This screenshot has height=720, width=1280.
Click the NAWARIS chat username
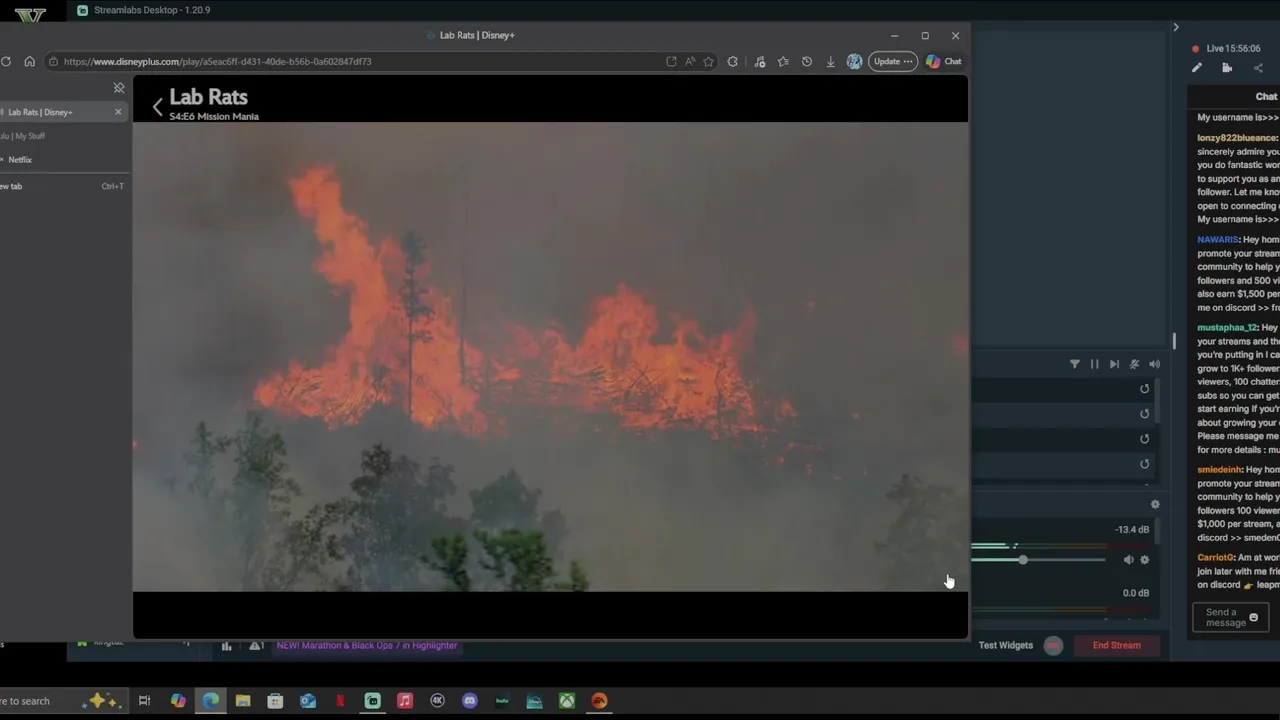click(1218, 240)
